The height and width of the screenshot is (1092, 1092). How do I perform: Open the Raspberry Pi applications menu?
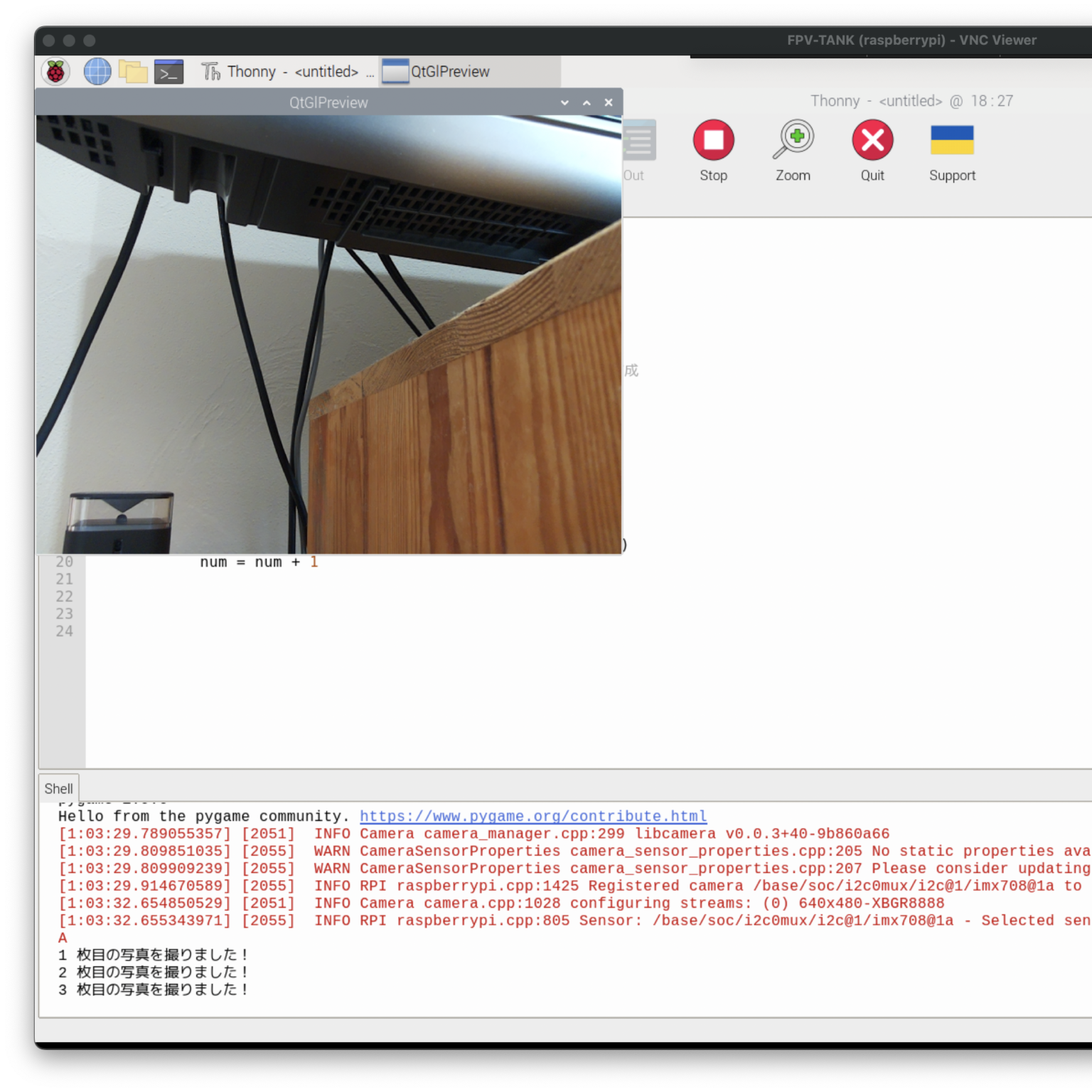pyautogui.click(x=55, y=72)
